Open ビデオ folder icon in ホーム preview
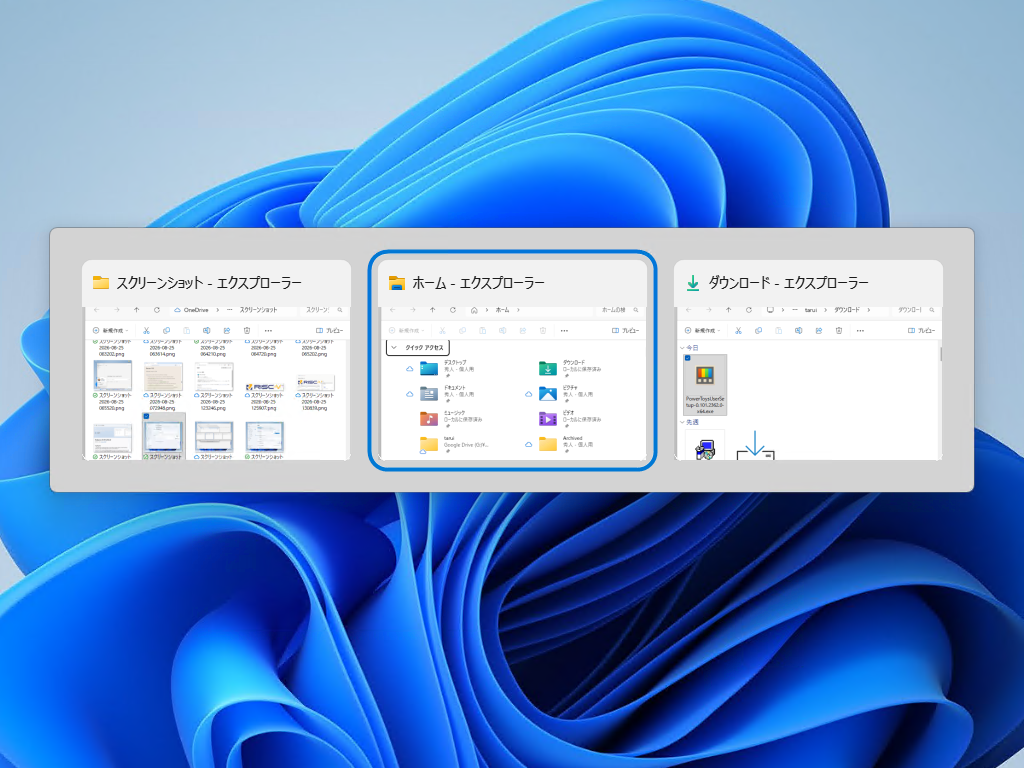The width and height of the screenshot is (1024, 768). (547, 419)
